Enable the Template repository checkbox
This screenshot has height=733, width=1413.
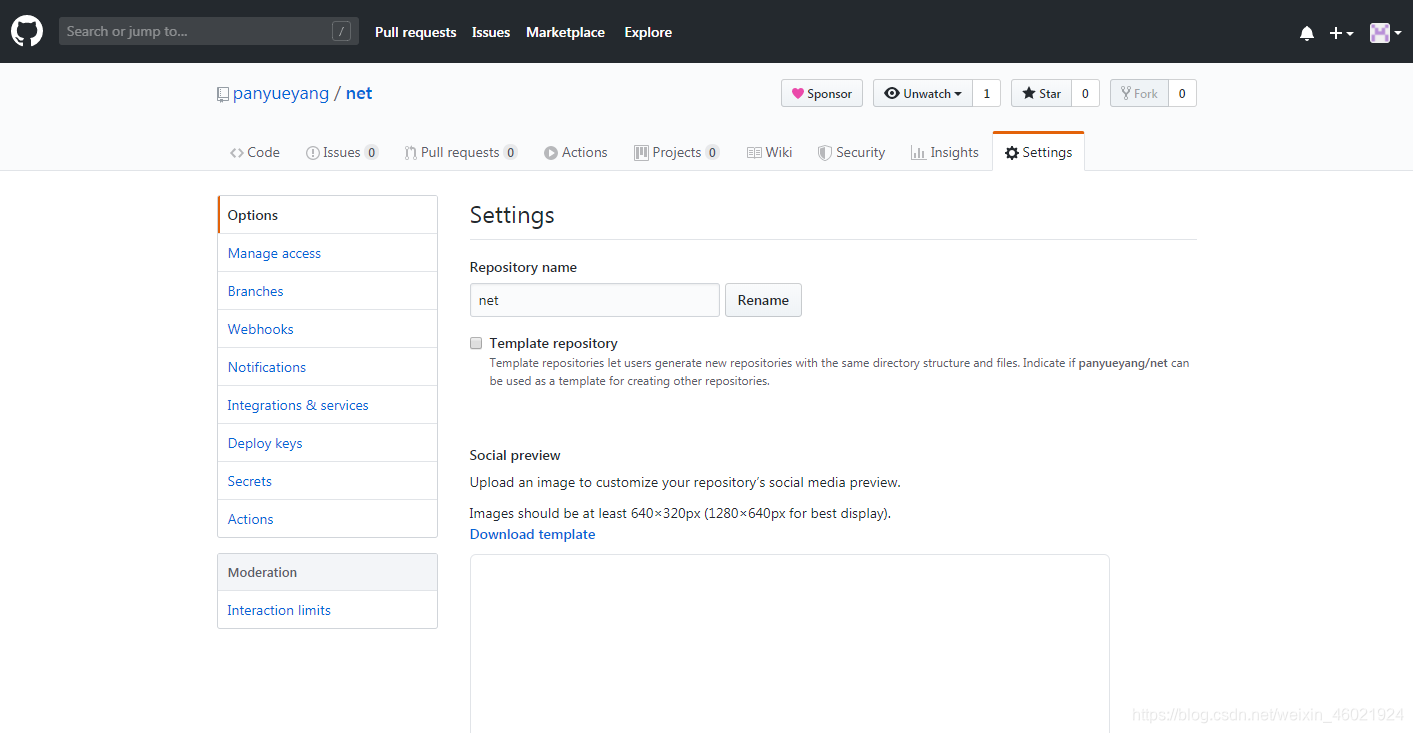[x=476, y=343]
